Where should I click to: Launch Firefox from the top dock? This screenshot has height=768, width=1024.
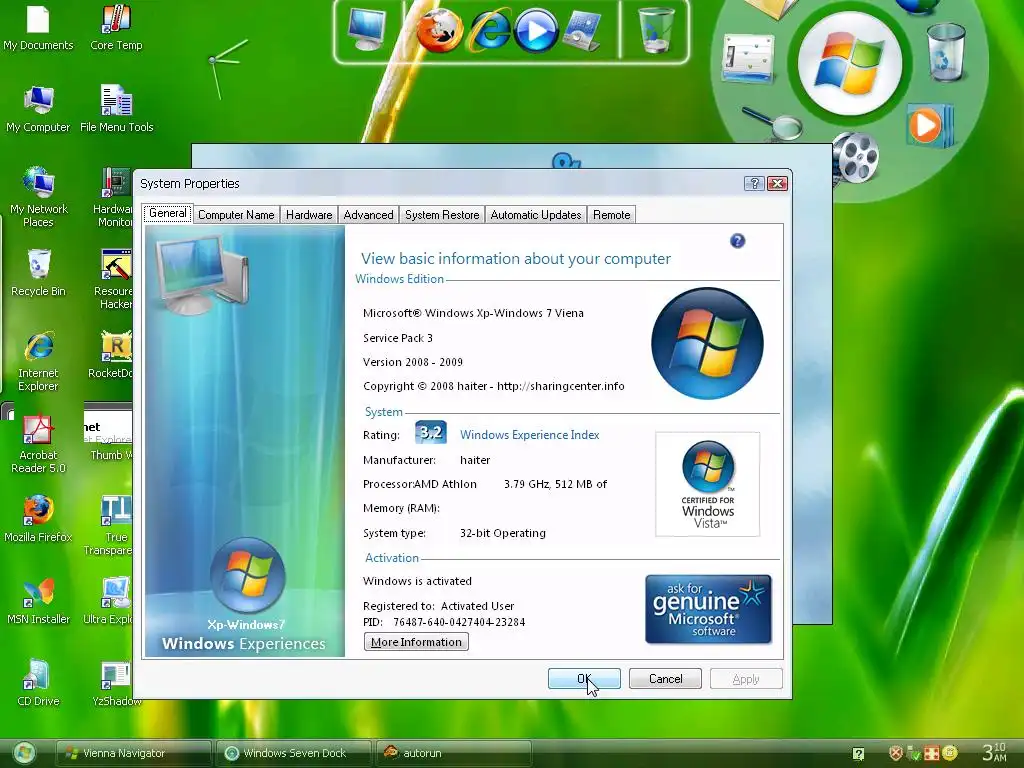coord(440,30)
